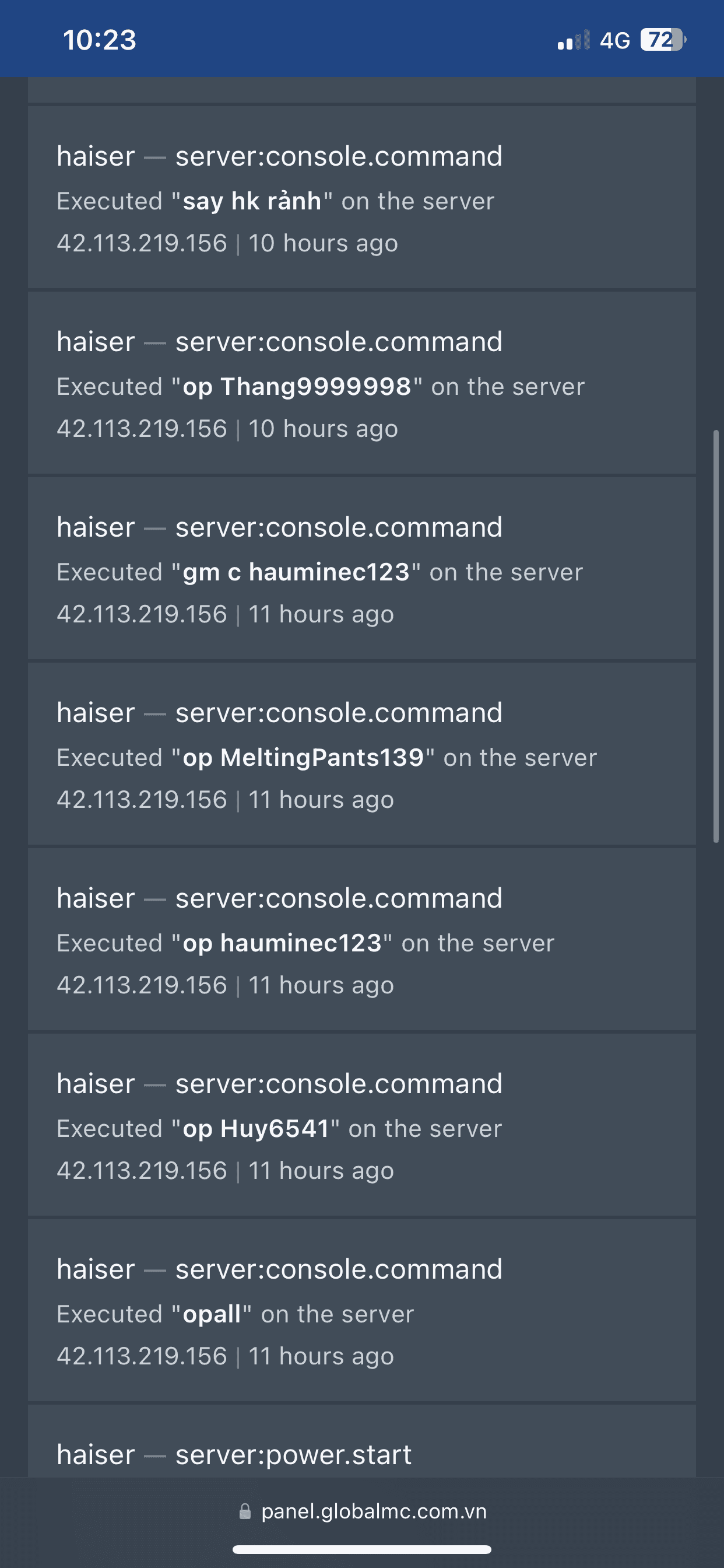The width and height of the screenshot is (724, 1568).
Task: Click server:console.command label above "op Huy6541"
Action: (339, 1084)
